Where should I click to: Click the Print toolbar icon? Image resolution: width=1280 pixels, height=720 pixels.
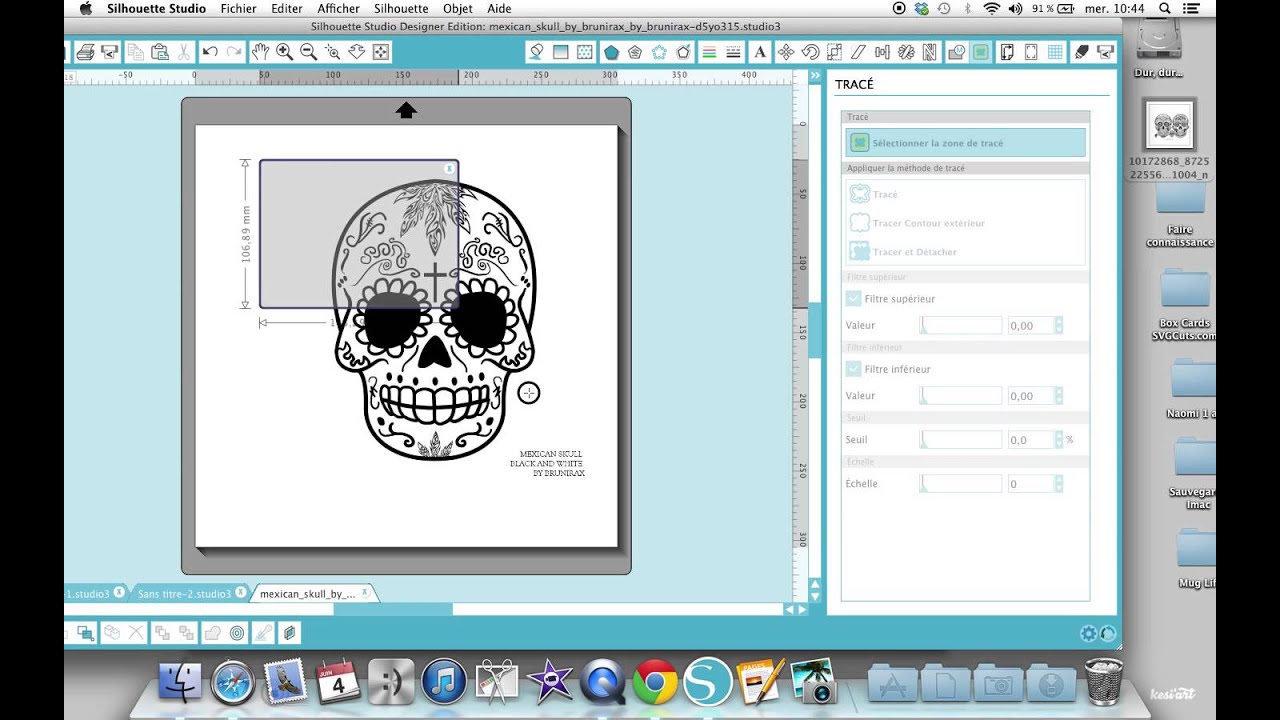pyautogui.click(x=86, y=52)
